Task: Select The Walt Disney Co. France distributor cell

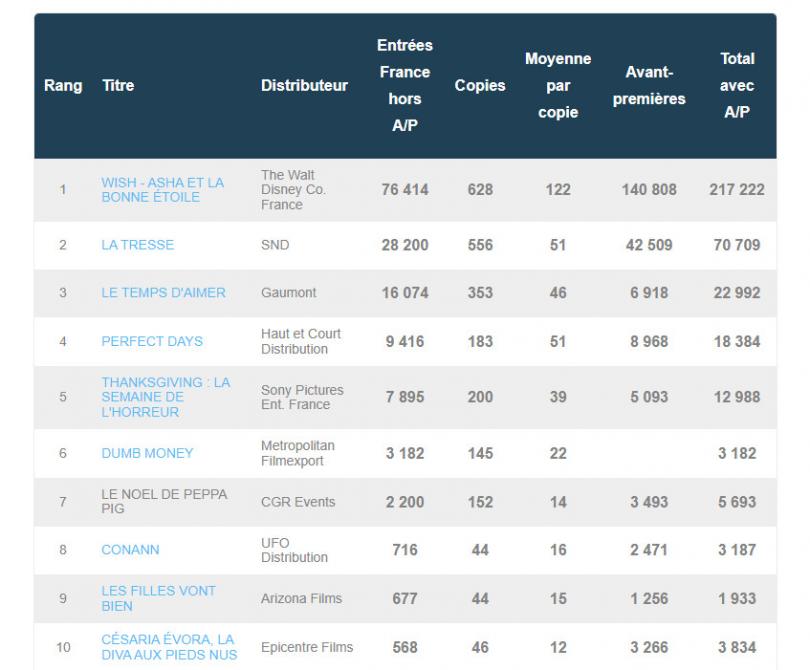Action: click(293, 190)
